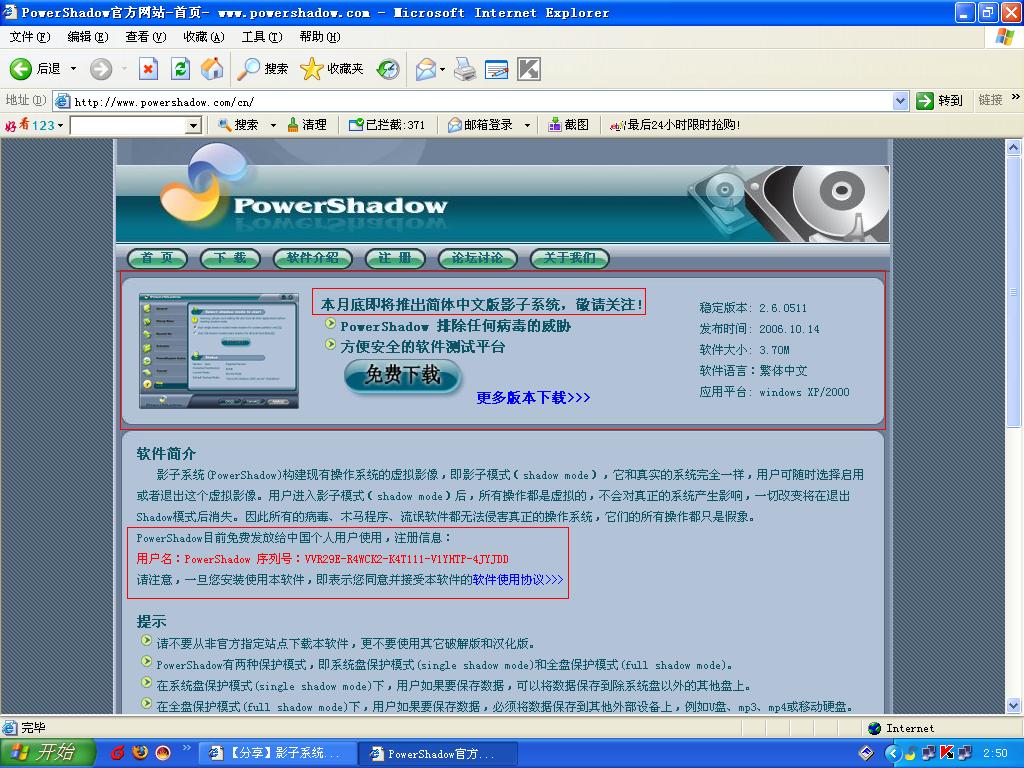Screen dimensions: 1024x768
Task: Click the Edit page icon in toolbar
Action: [496, 69]
